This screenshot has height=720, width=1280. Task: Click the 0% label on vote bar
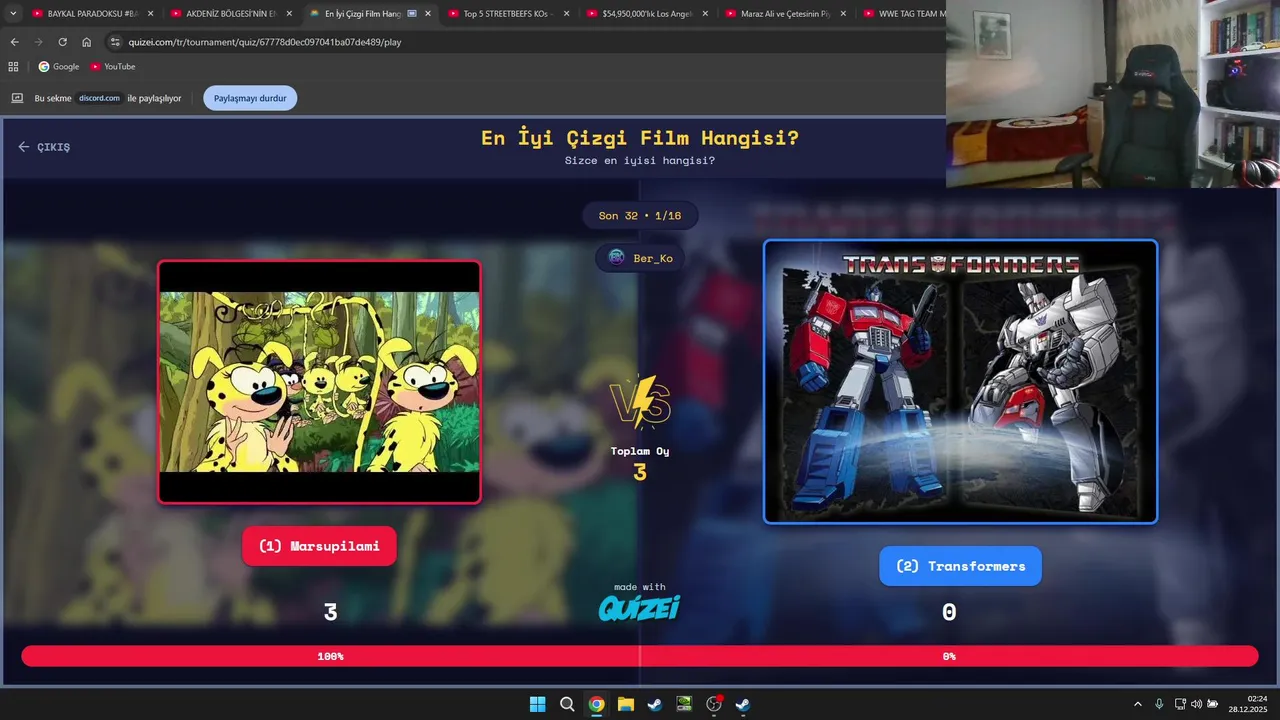[949, 656]
